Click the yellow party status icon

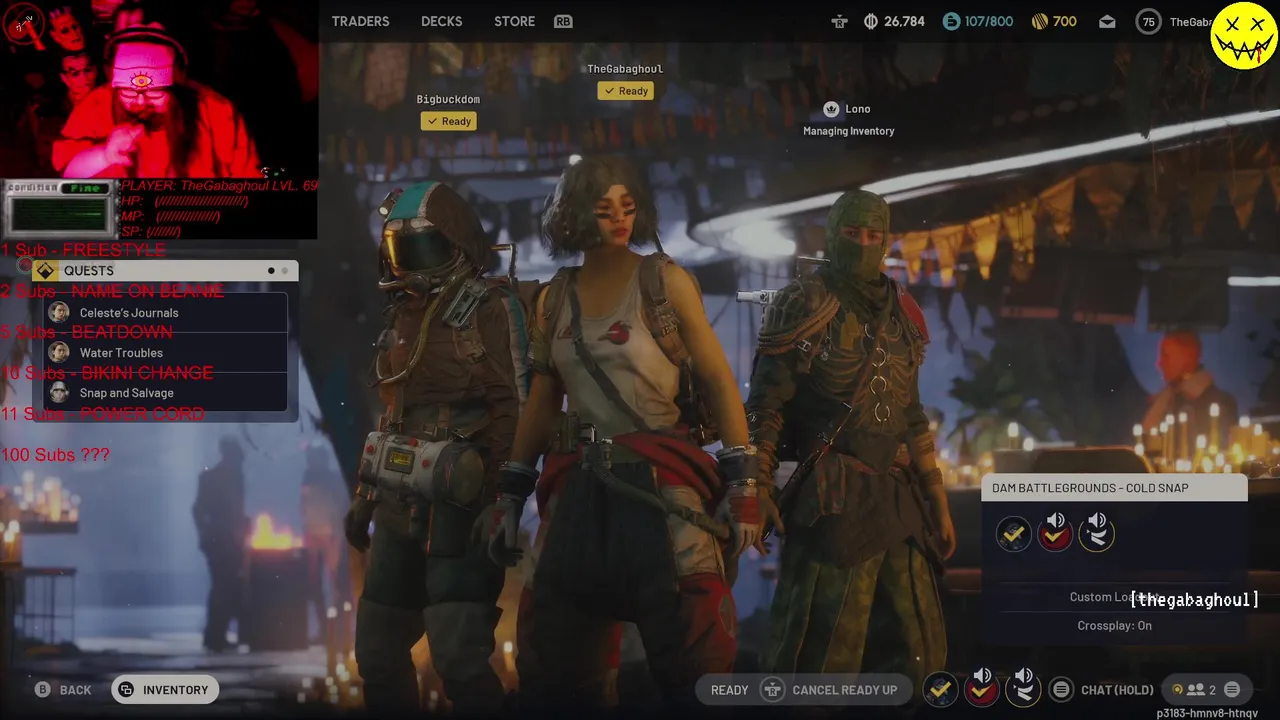(1177, 690)
